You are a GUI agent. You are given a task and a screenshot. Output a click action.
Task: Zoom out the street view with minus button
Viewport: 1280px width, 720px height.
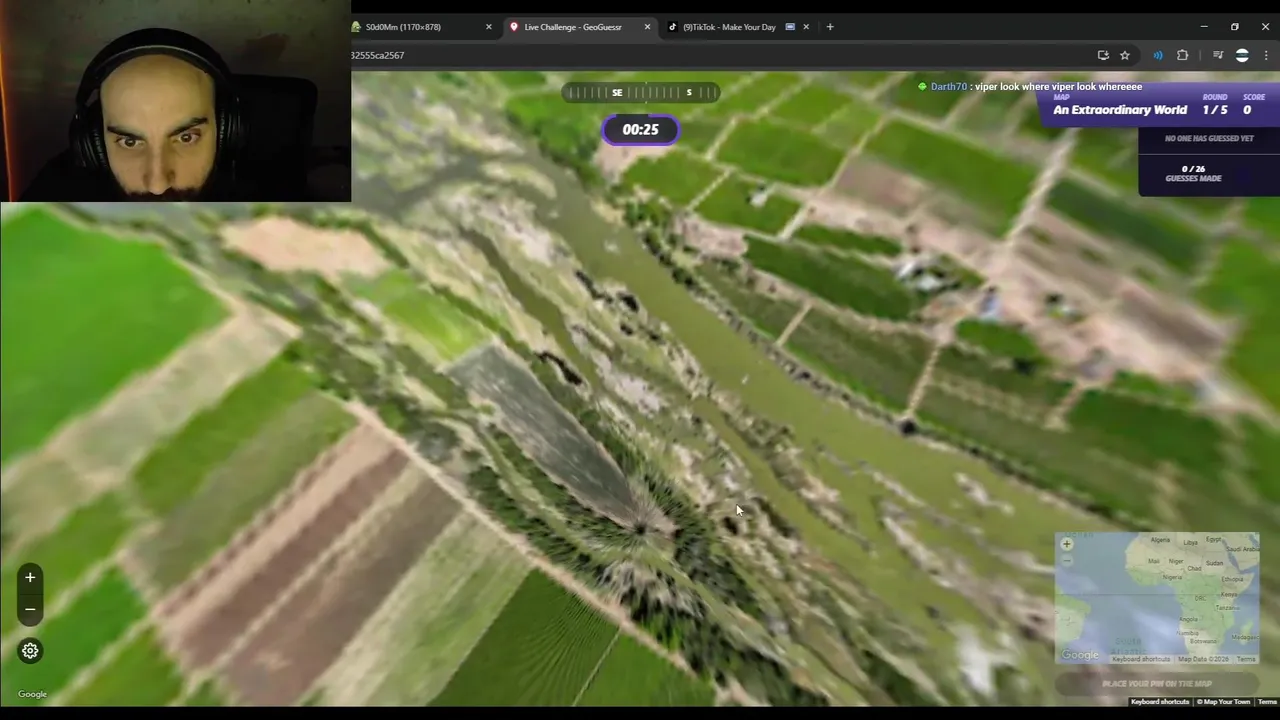click(30, 609)
